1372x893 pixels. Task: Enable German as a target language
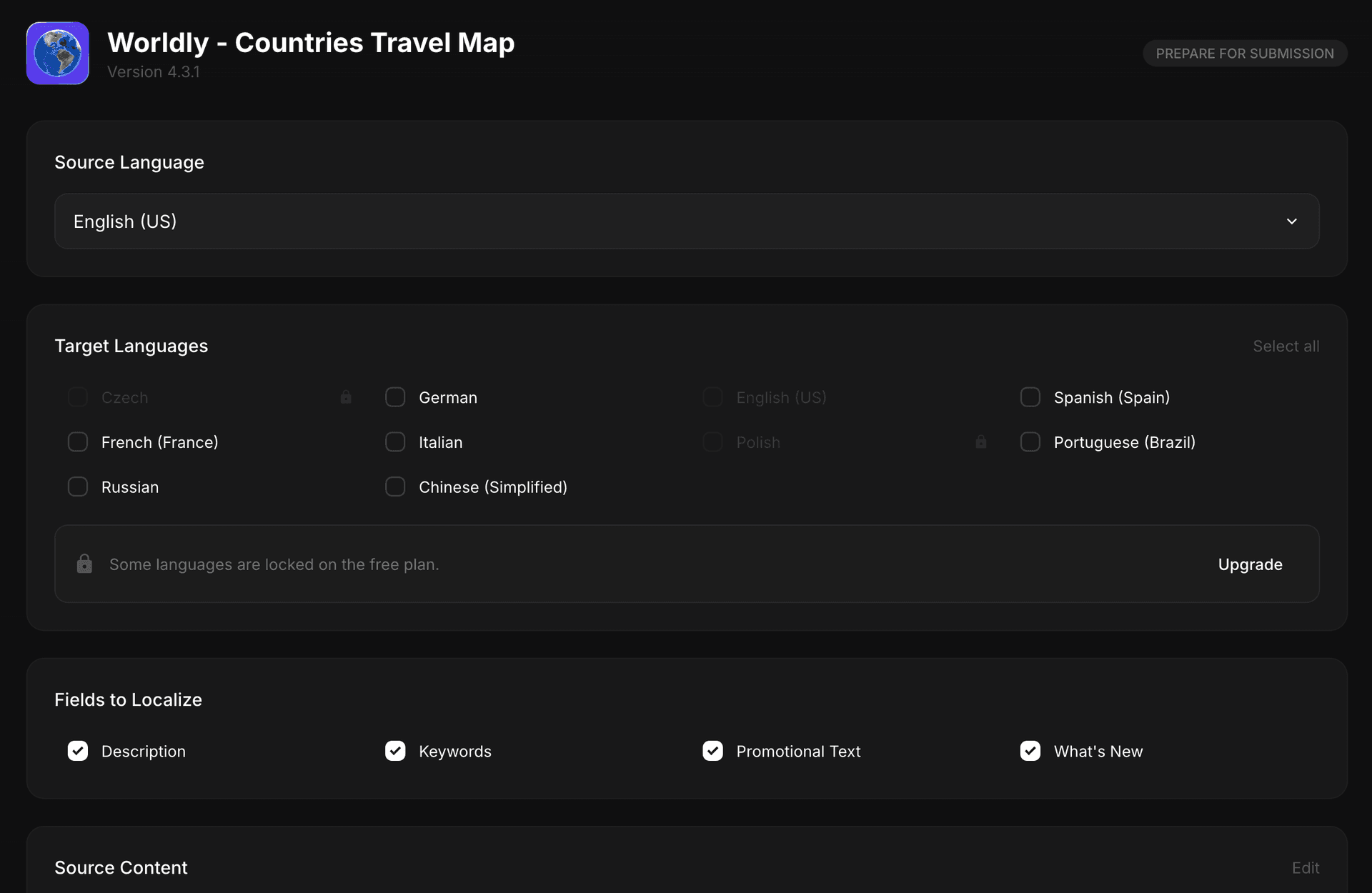(395, 397)
